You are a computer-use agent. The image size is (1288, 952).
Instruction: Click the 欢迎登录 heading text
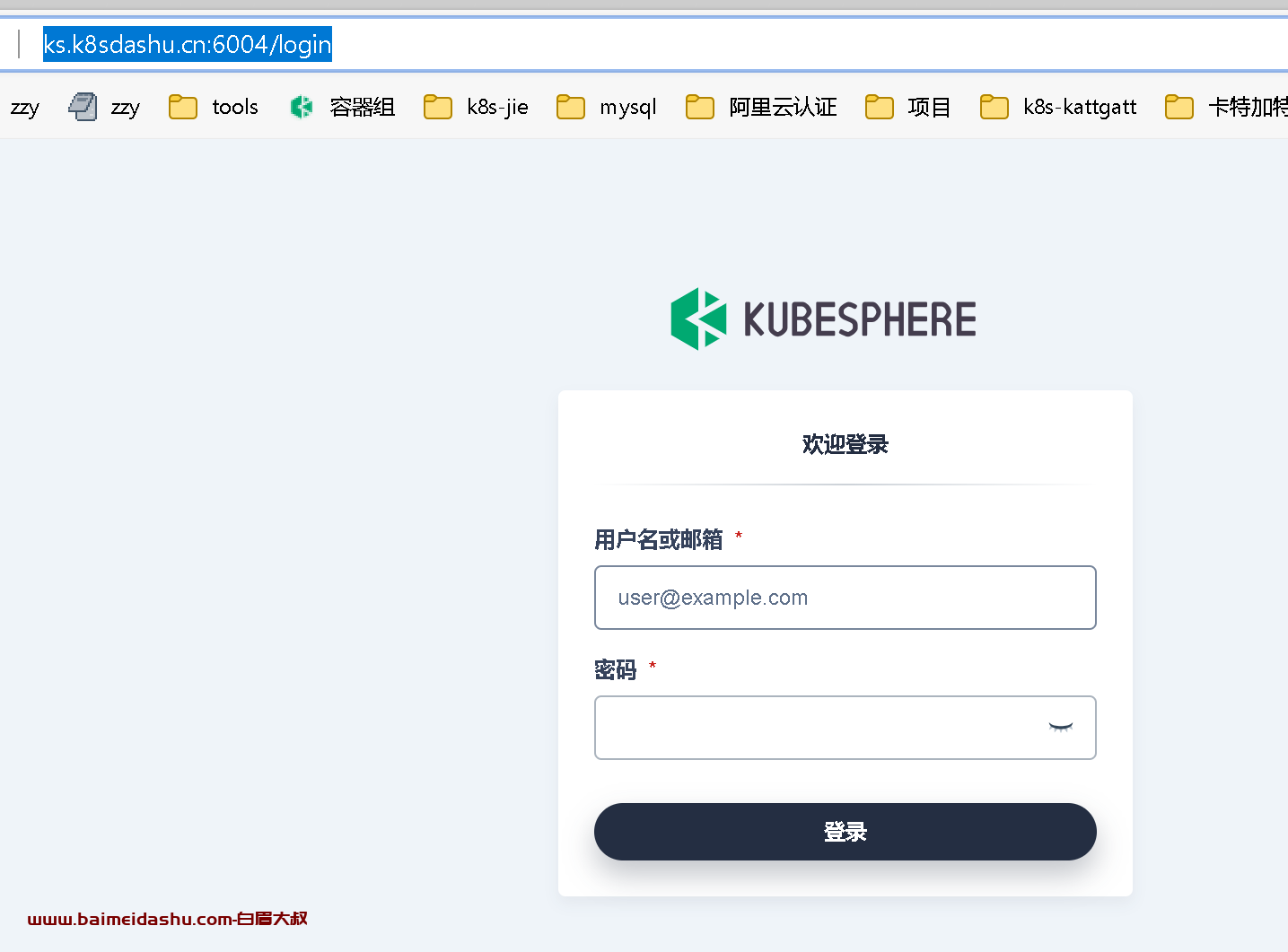point(845,444)
